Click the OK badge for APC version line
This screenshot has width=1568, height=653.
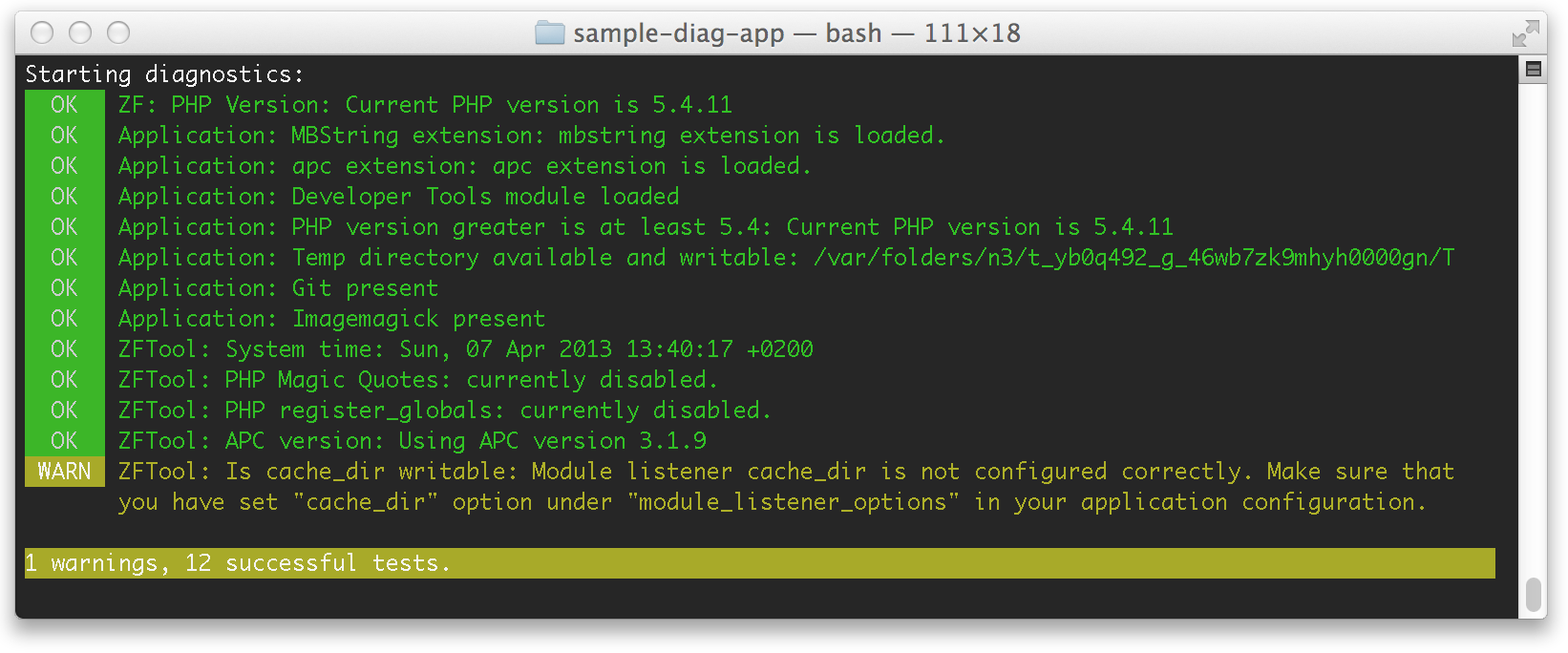point(64,441)
